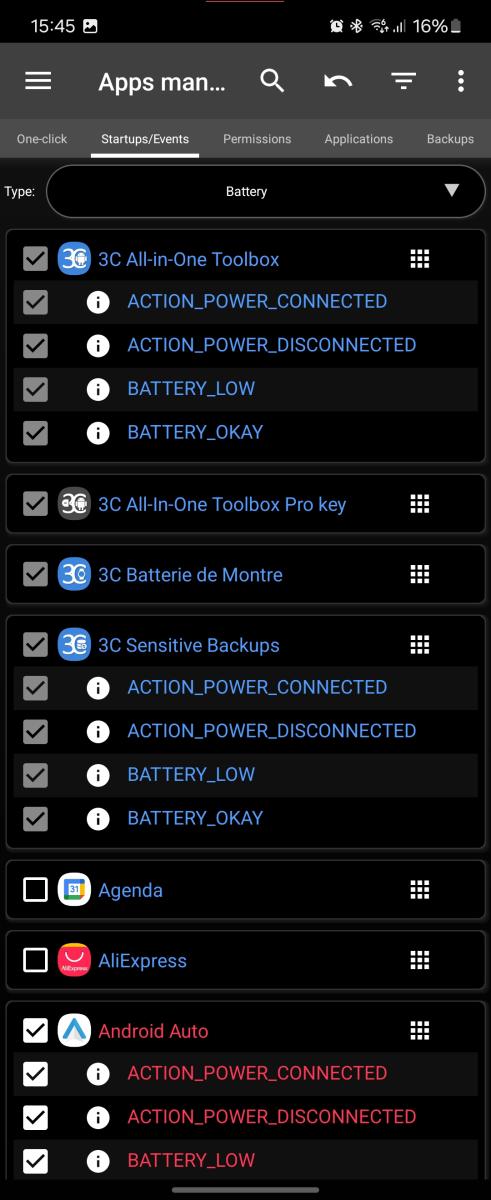Open grid menu for 3C All-in-One Toolbox
Image resolution: width=491 pixels, height=1200 pixels.
tap(420, 259)
